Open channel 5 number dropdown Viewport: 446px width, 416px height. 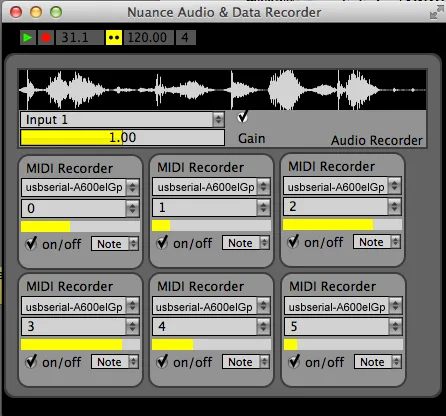coord(343,326)
